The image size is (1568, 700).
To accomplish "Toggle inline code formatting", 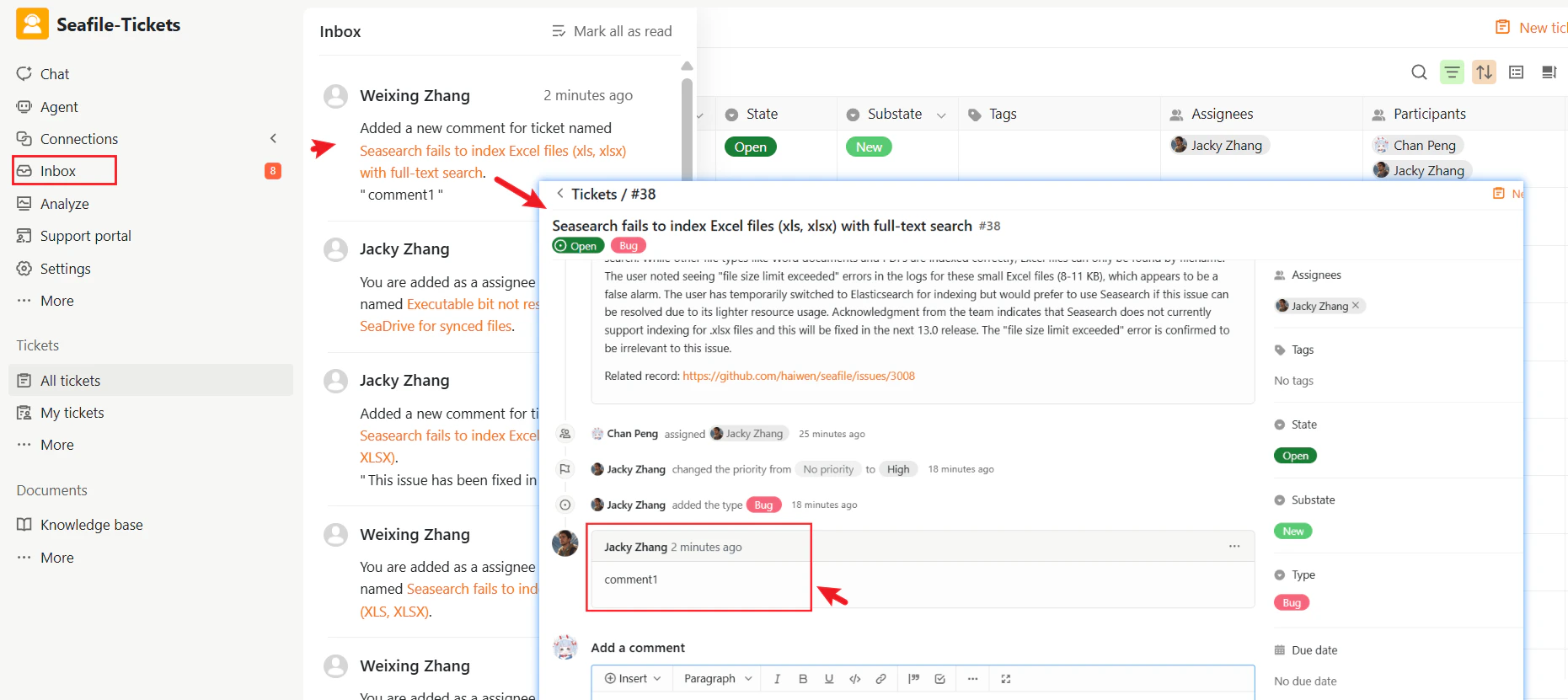I will point(855,679).
